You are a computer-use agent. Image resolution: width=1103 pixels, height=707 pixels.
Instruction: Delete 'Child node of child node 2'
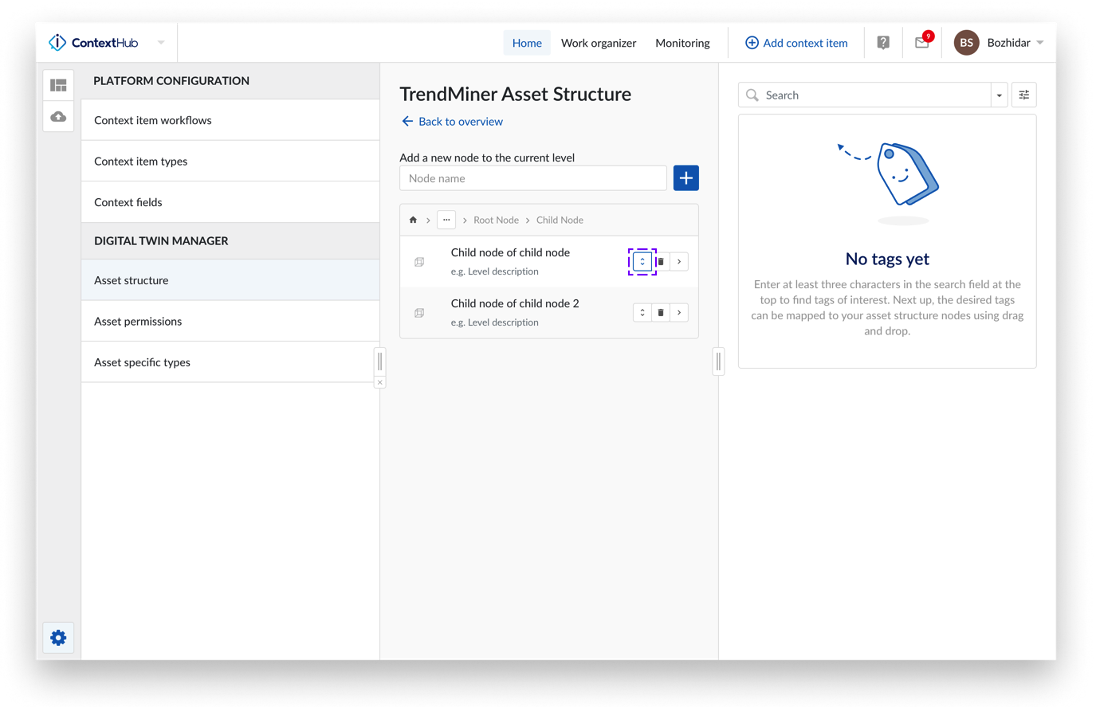coord(660,313)
